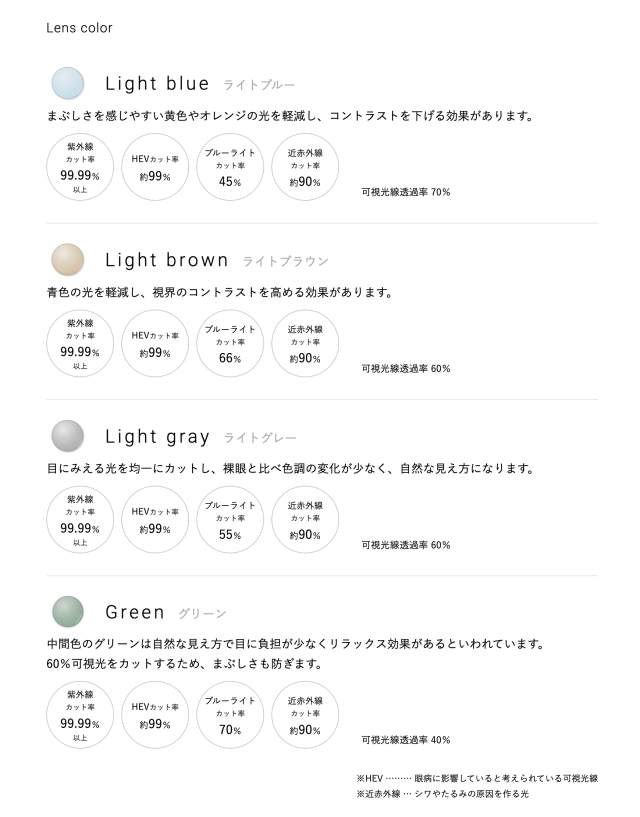
Task: Click Light blue blue-light cut 45% badge
Action: click(230, 167)
